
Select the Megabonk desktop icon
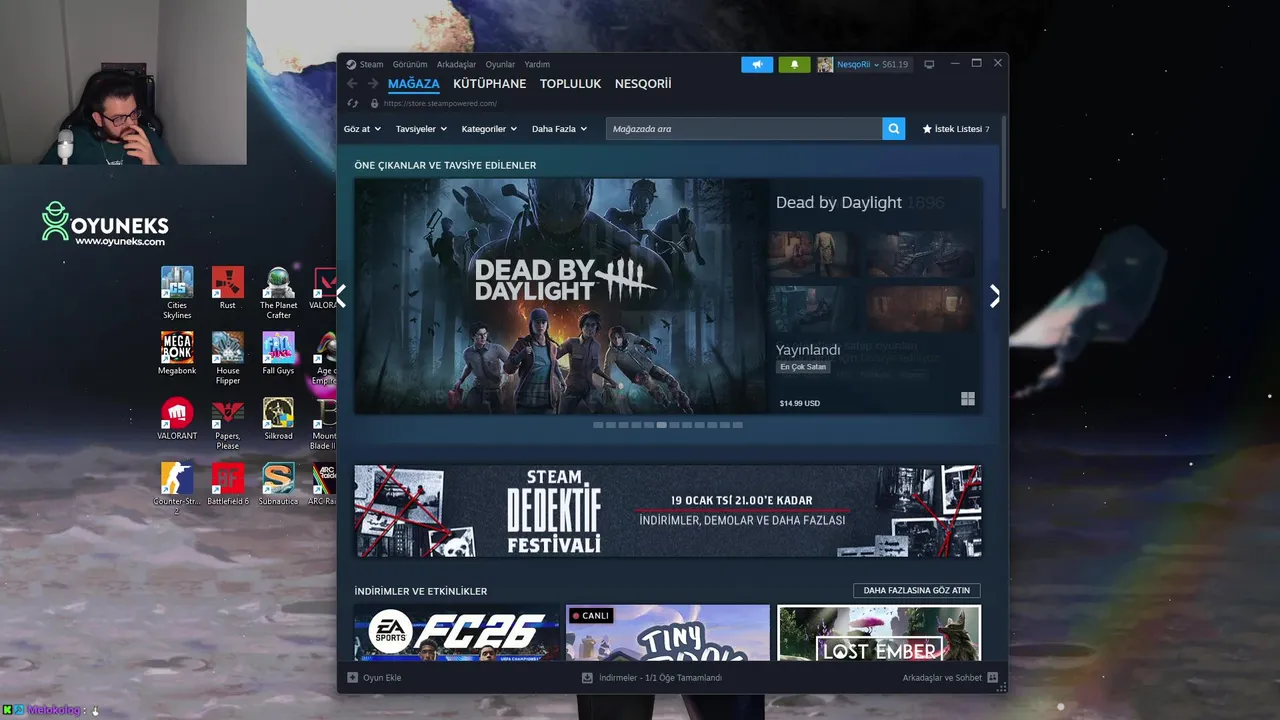point(177,353)
